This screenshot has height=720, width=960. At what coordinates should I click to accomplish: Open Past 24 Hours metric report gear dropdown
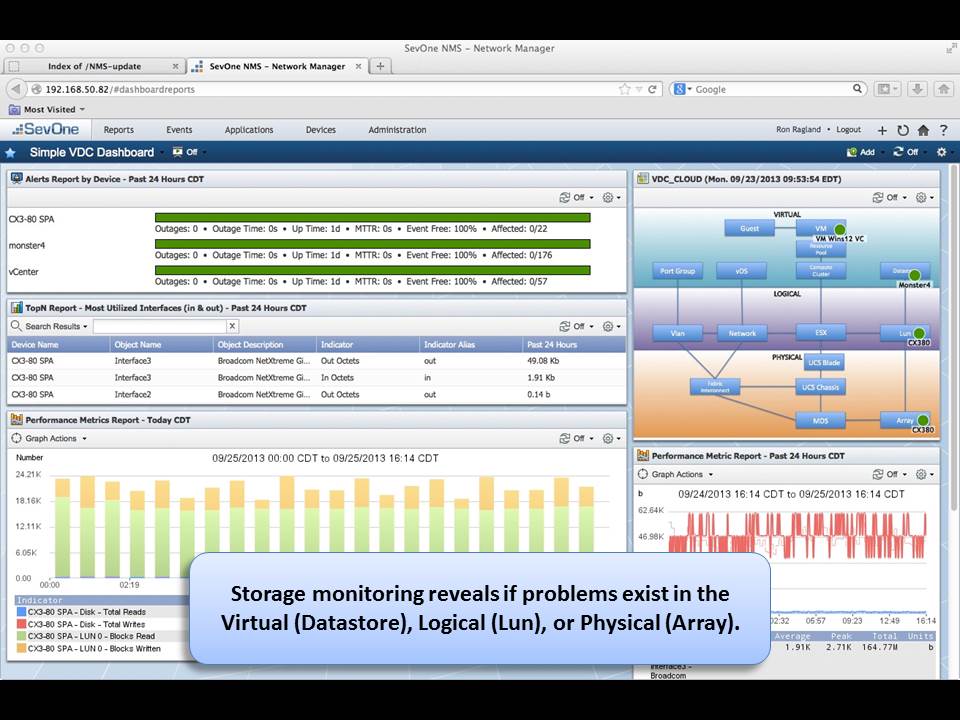[x=924, y=474]
